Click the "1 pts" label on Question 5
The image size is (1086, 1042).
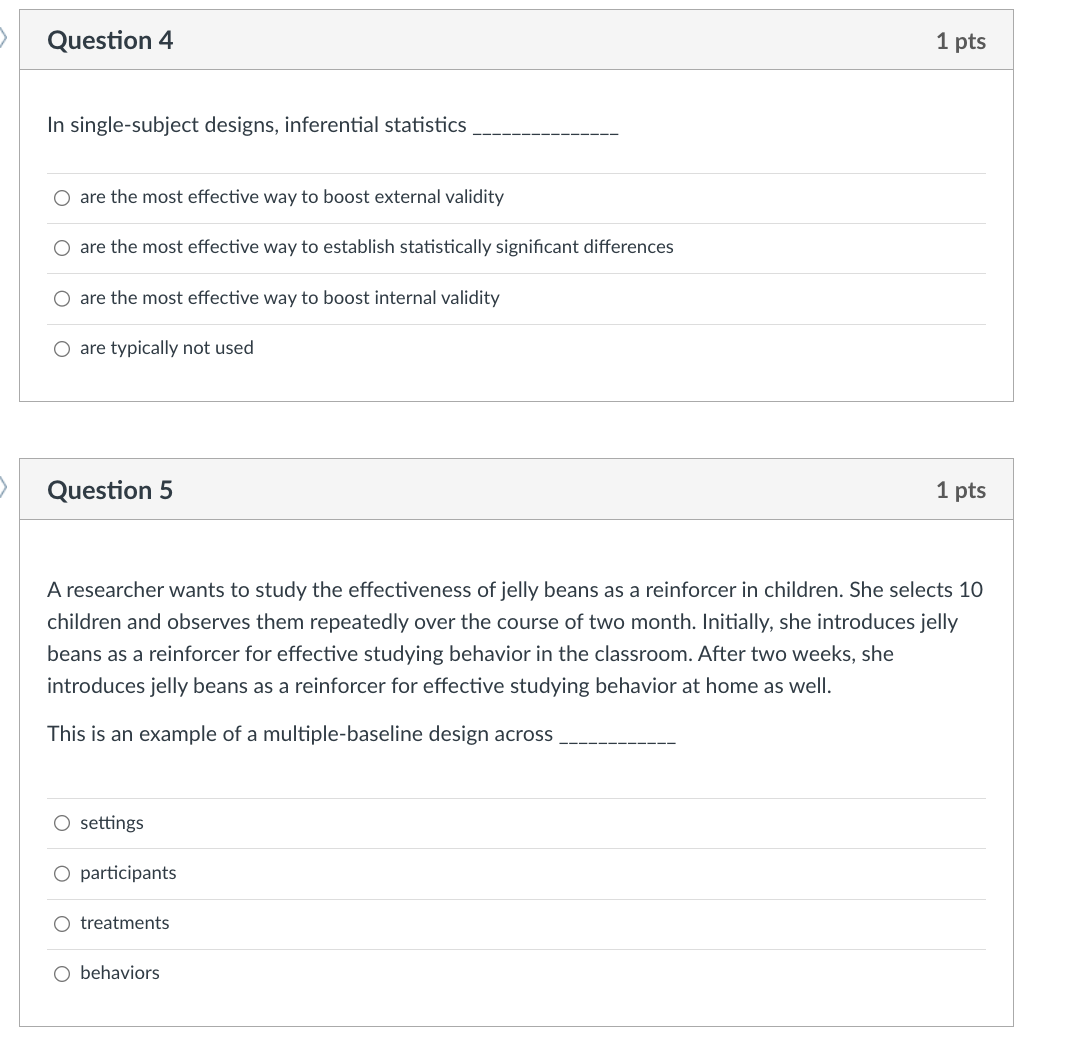(x=960, y=490)
